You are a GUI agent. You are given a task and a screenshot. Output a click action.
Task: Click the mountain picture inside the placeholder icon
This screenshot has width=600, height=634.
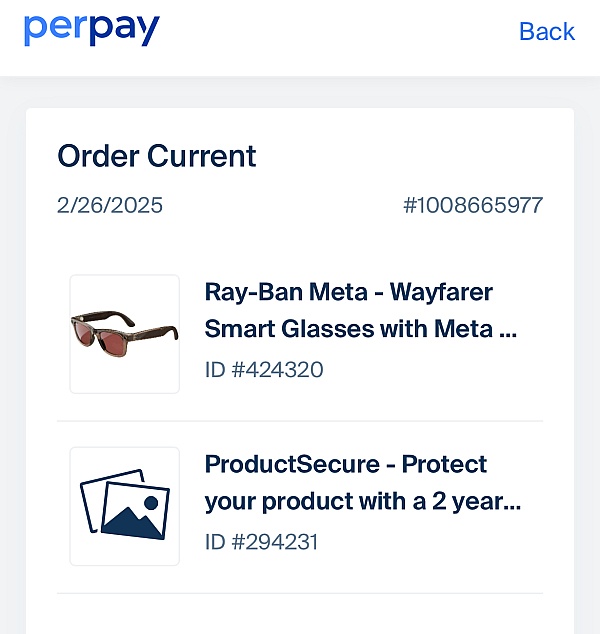(135, 511)
